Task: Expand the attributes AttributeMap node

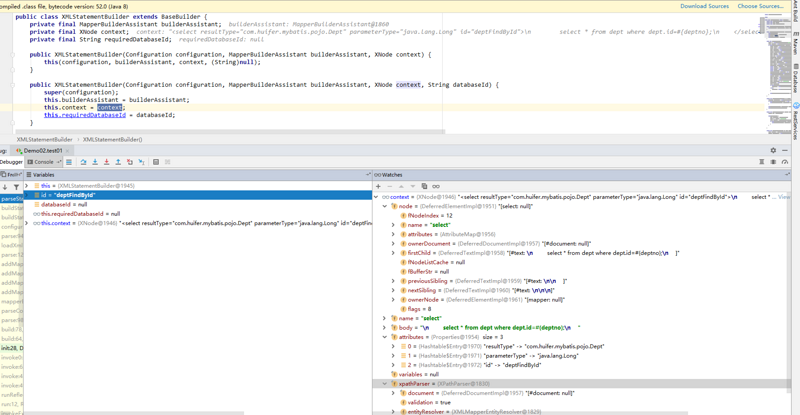Action: pos(393,234)
